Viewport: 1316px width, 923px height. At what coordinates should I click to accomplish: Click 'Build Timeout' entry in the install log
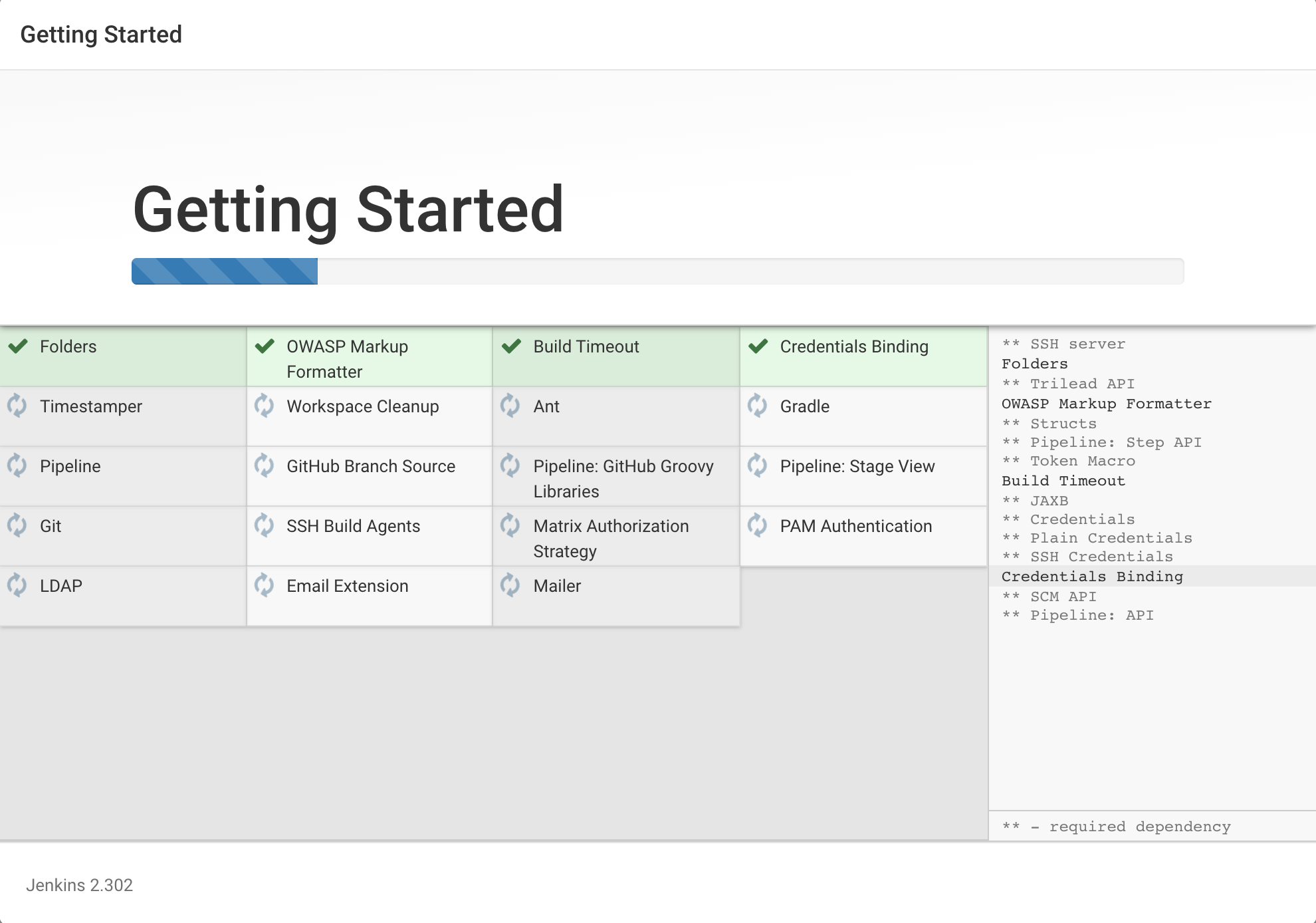(1063, 481)
